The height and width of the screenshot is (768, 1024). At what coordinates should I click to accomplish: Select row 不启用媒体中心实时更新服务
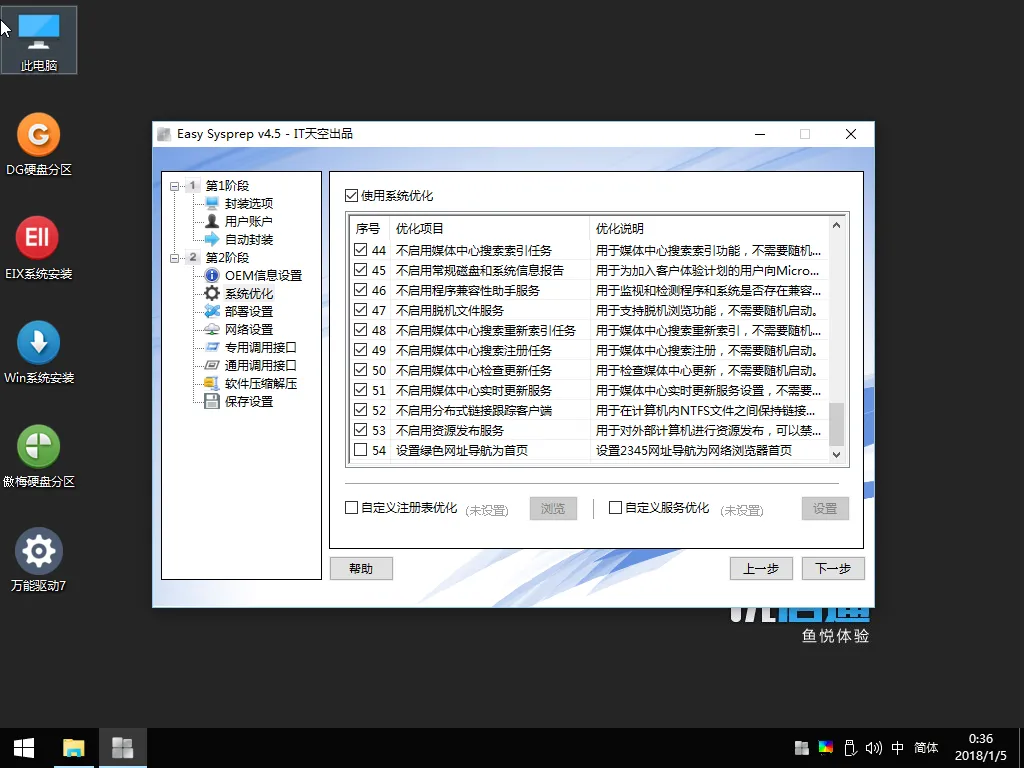pyautogui.click(x=588, y=390)
